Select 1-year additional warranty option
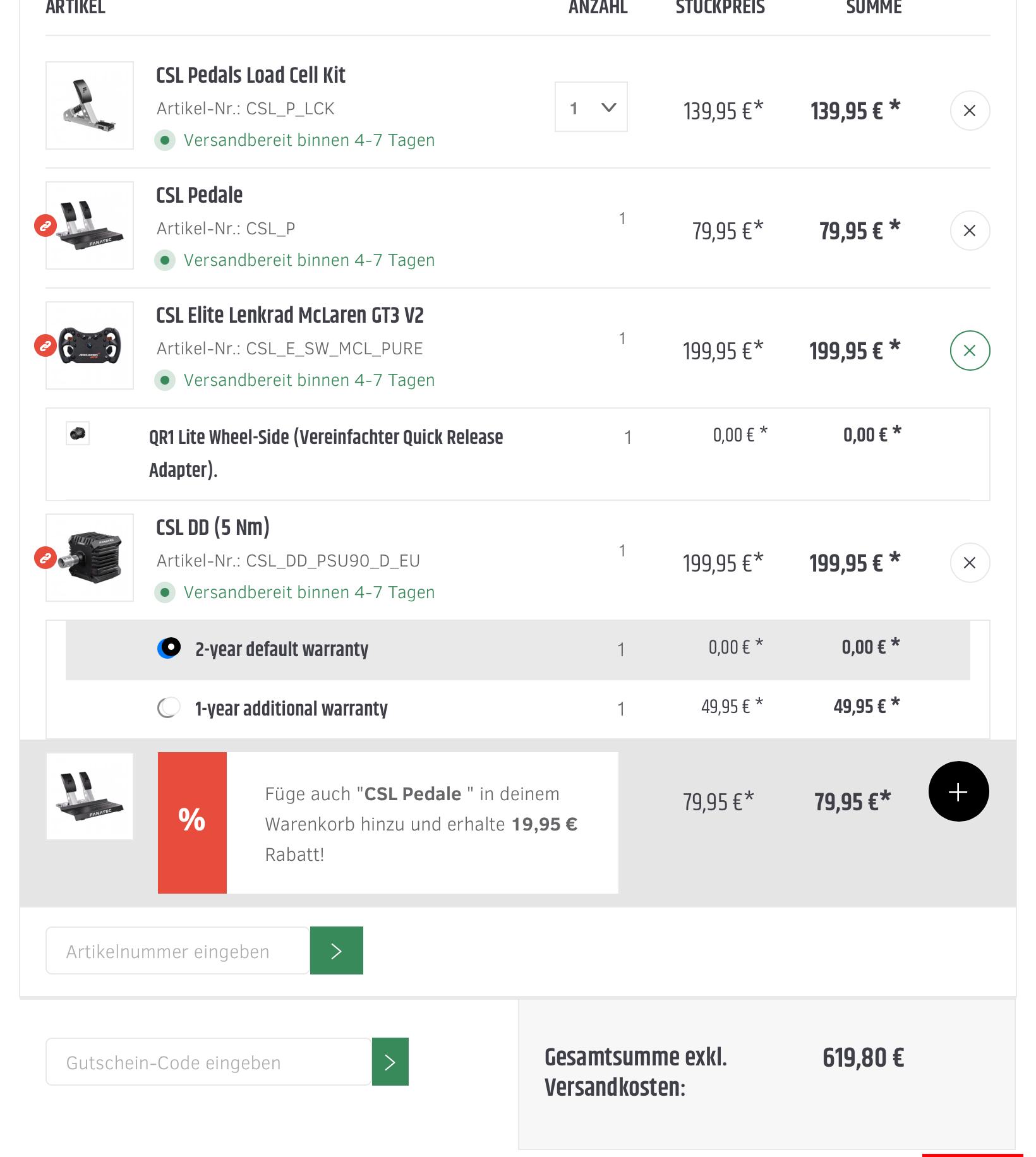Viewport: 1036px width, 1157px height. coord(168,707)
